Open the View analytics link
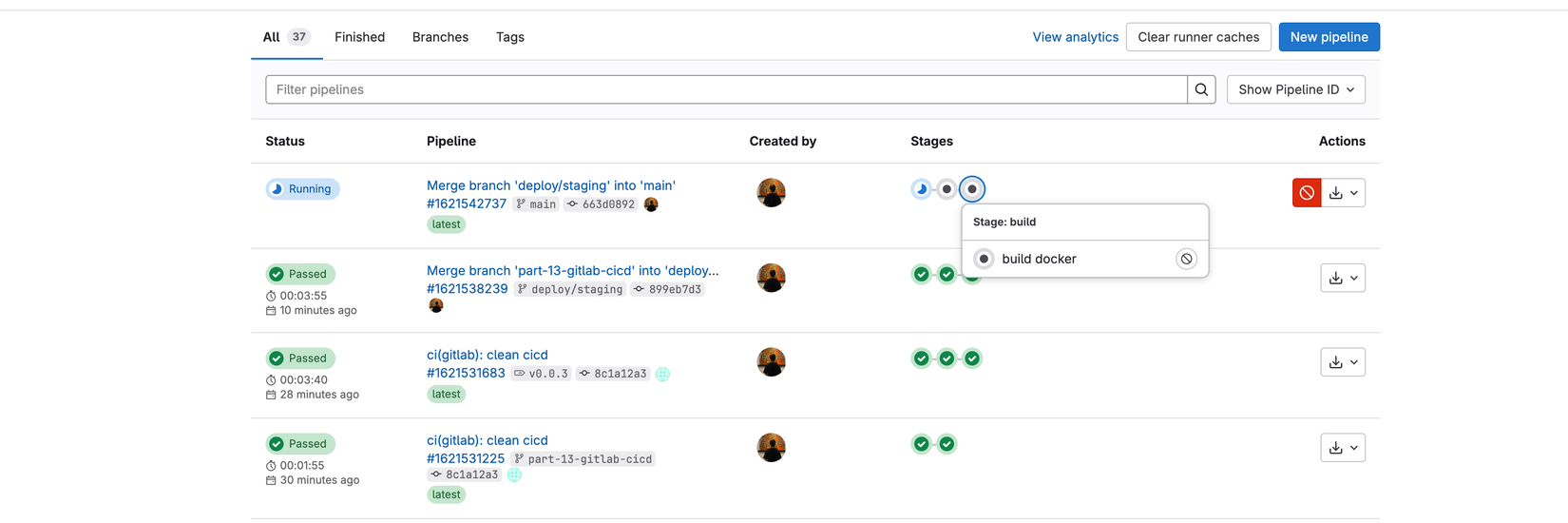The image size is (1568, 523). point(1075,37)
